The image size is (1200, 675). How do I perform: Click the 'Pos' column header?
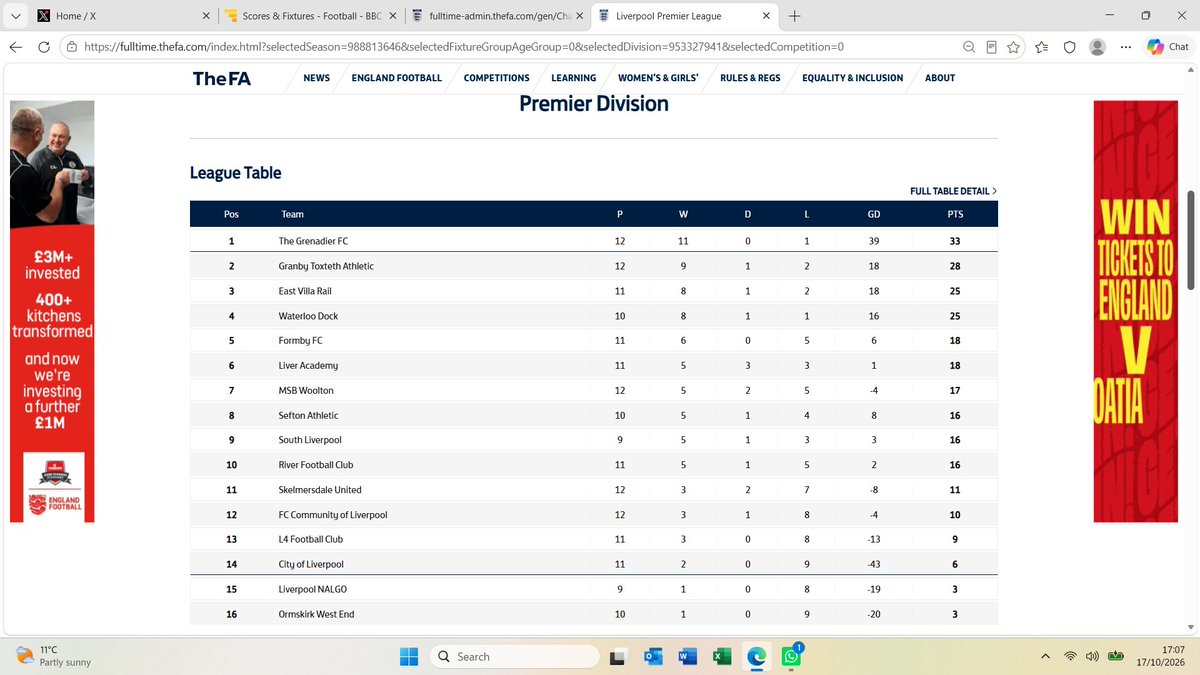coord(231,214)
